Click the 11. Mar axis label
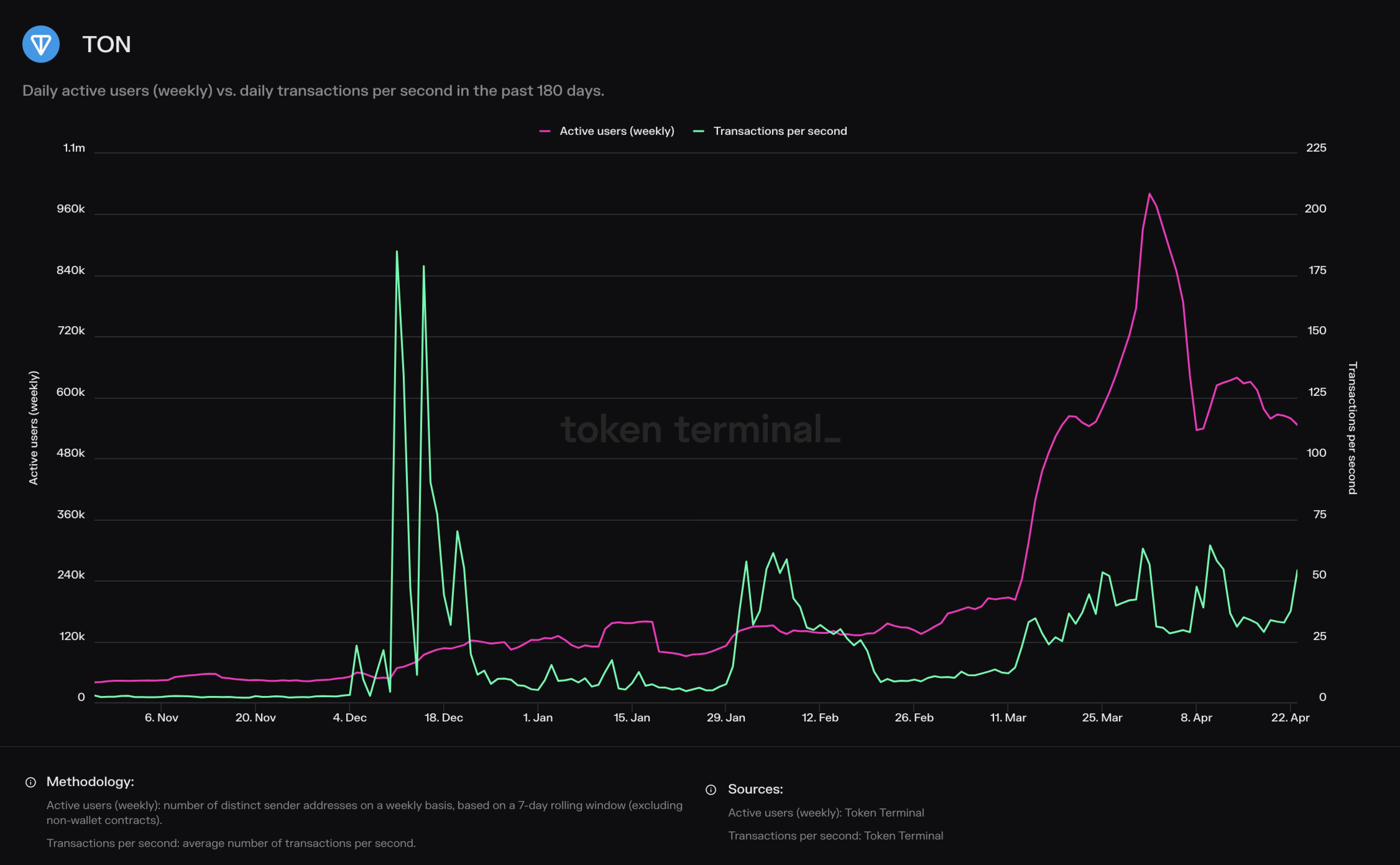The image size is (1400, 865). point(1008,717)
